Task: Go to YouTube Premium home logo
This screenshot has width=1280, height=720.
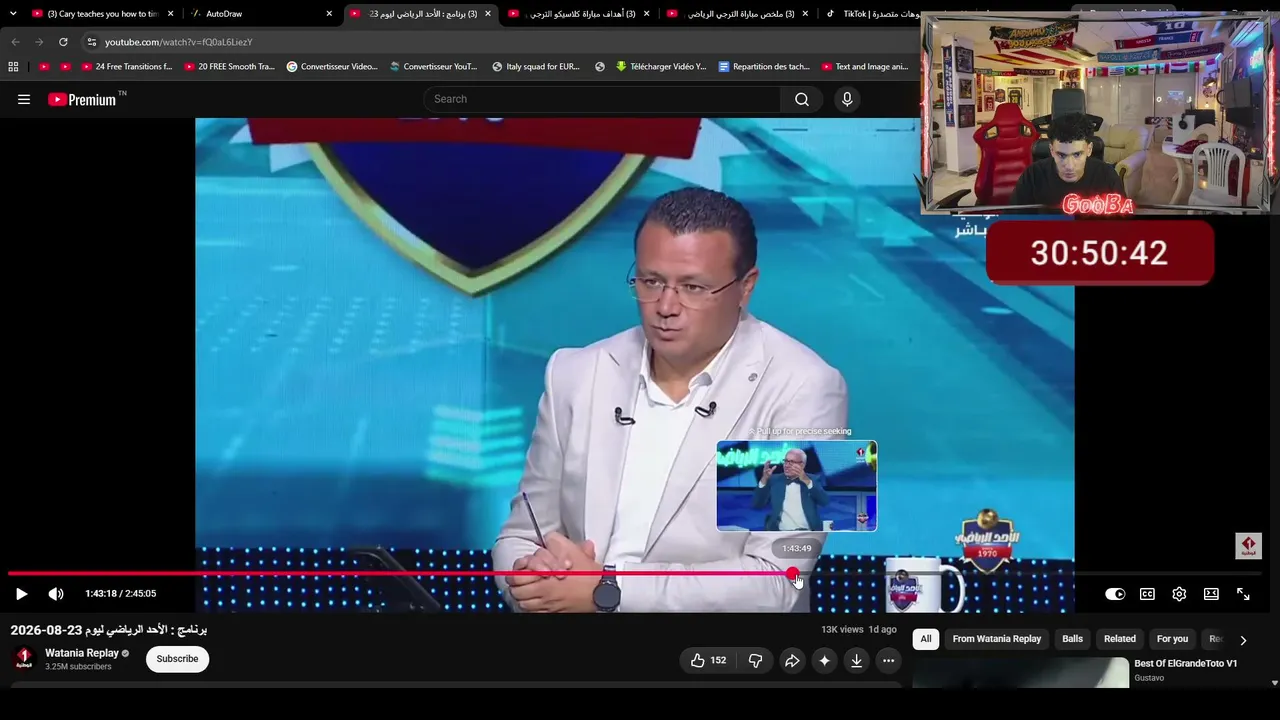Action: [x=82, y=99]
